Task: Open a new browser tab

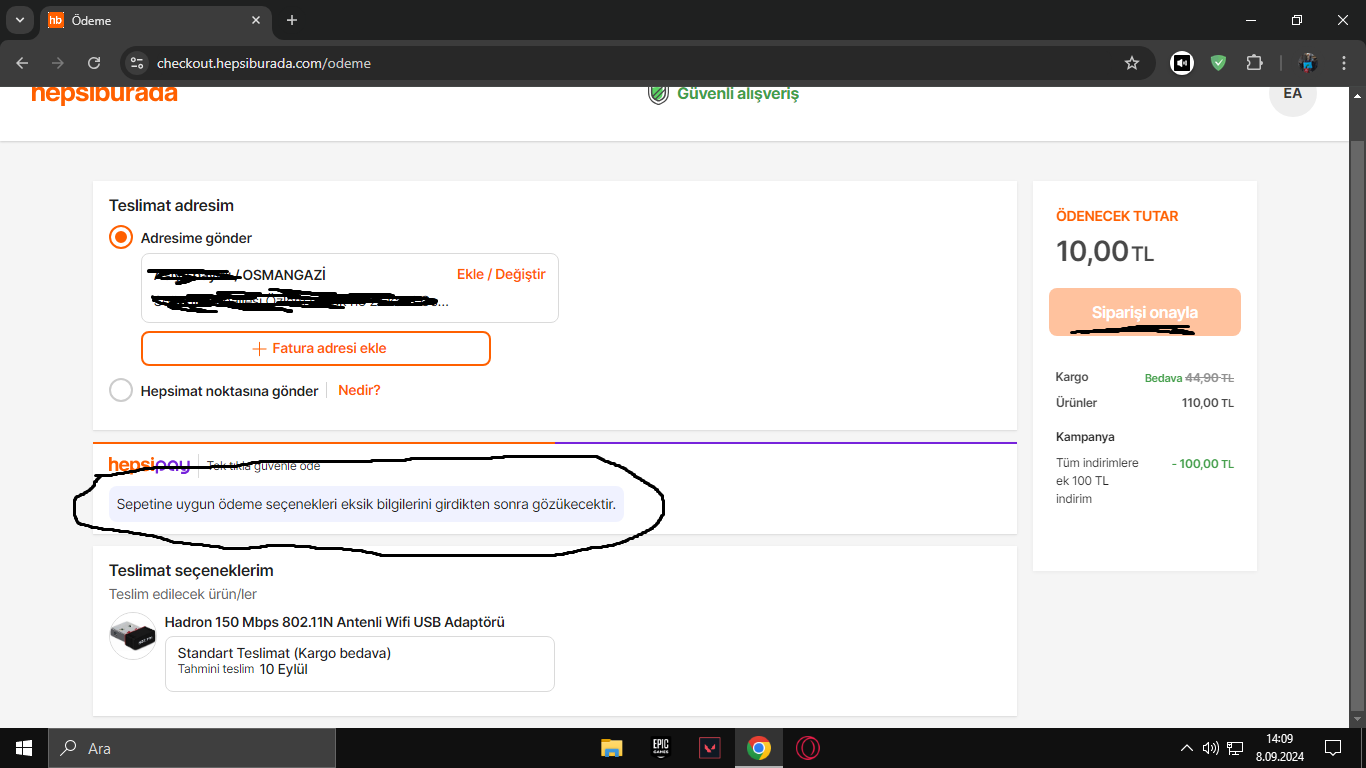Action: point(292,20)
